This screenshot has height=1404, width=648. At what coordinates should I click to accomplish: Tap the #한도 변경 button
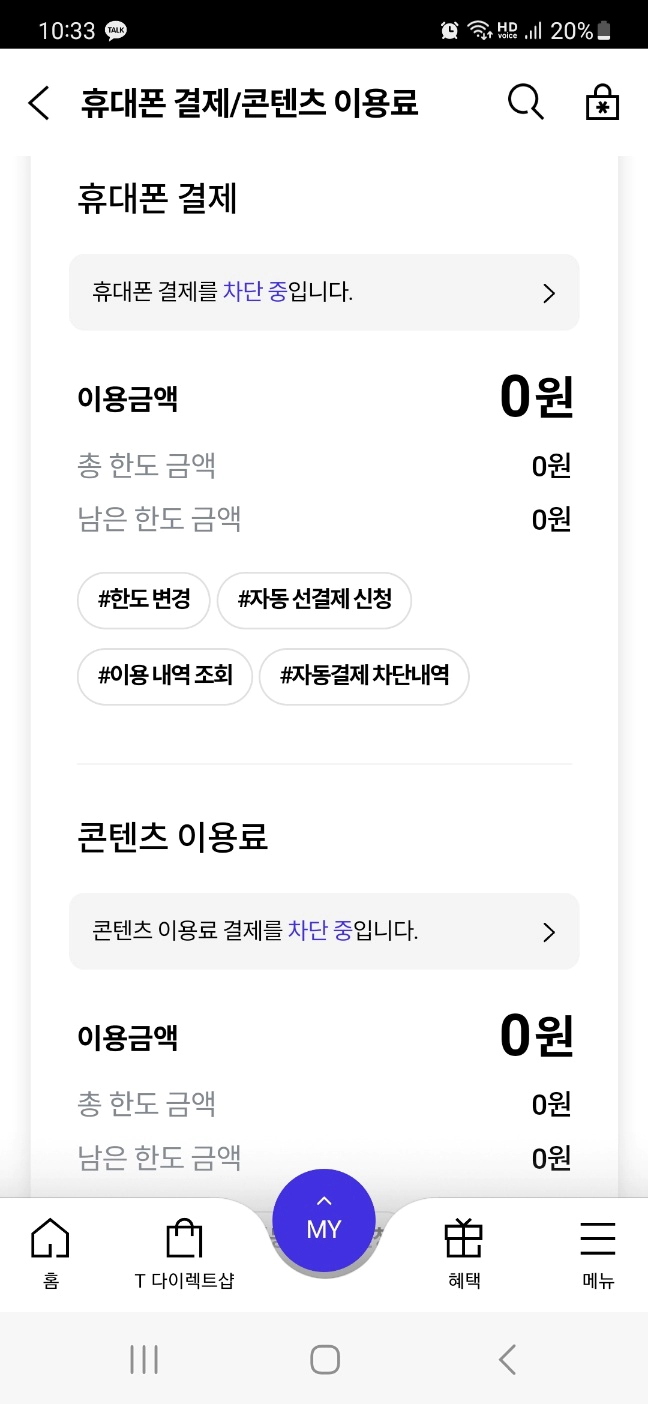pyautogui.click(x=143, y=600)
